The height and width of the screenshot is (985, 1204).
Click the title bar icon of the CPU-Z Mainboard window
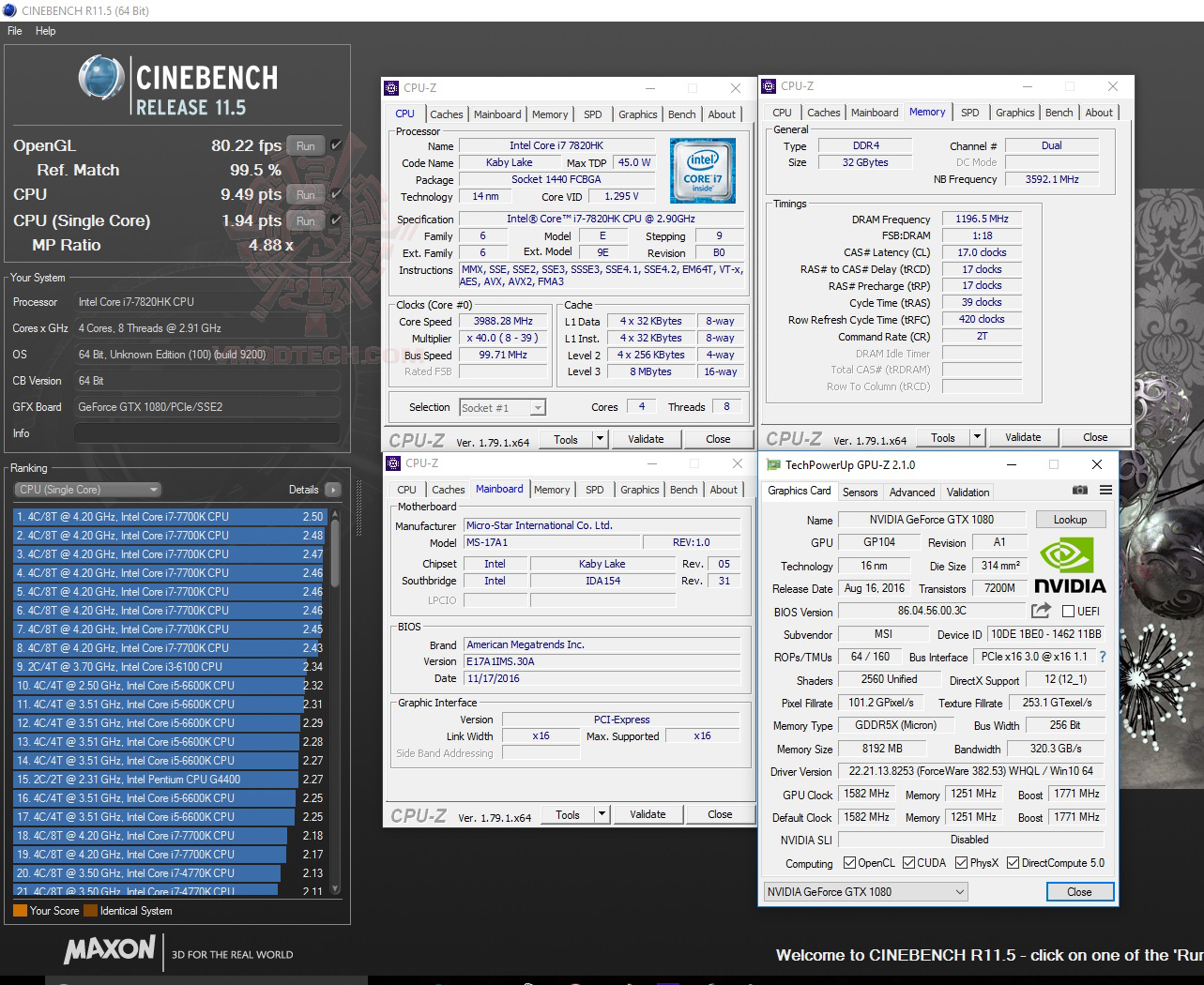pos(392,463)
